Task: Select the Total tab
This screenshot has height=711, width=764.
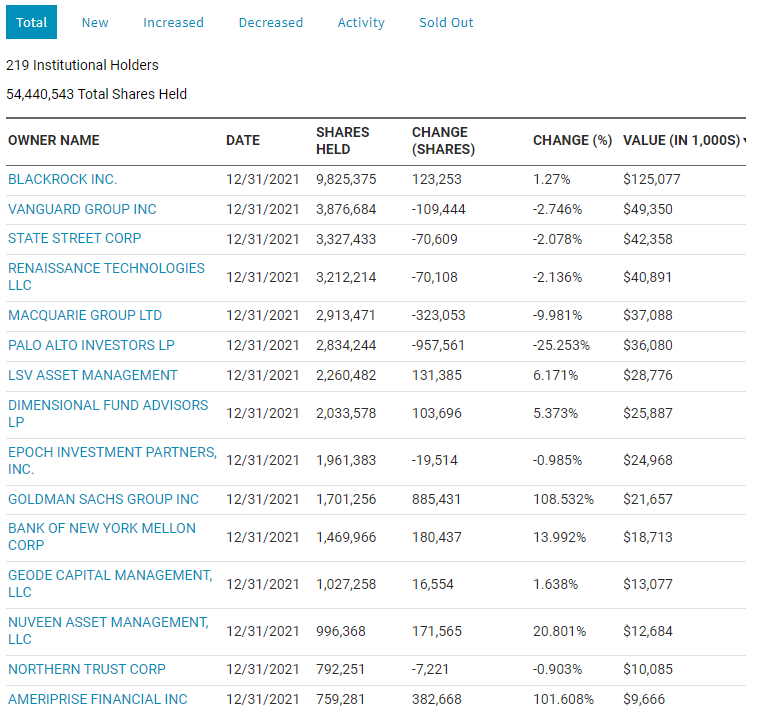Action: pyautogui.click(x=32, y=22)
